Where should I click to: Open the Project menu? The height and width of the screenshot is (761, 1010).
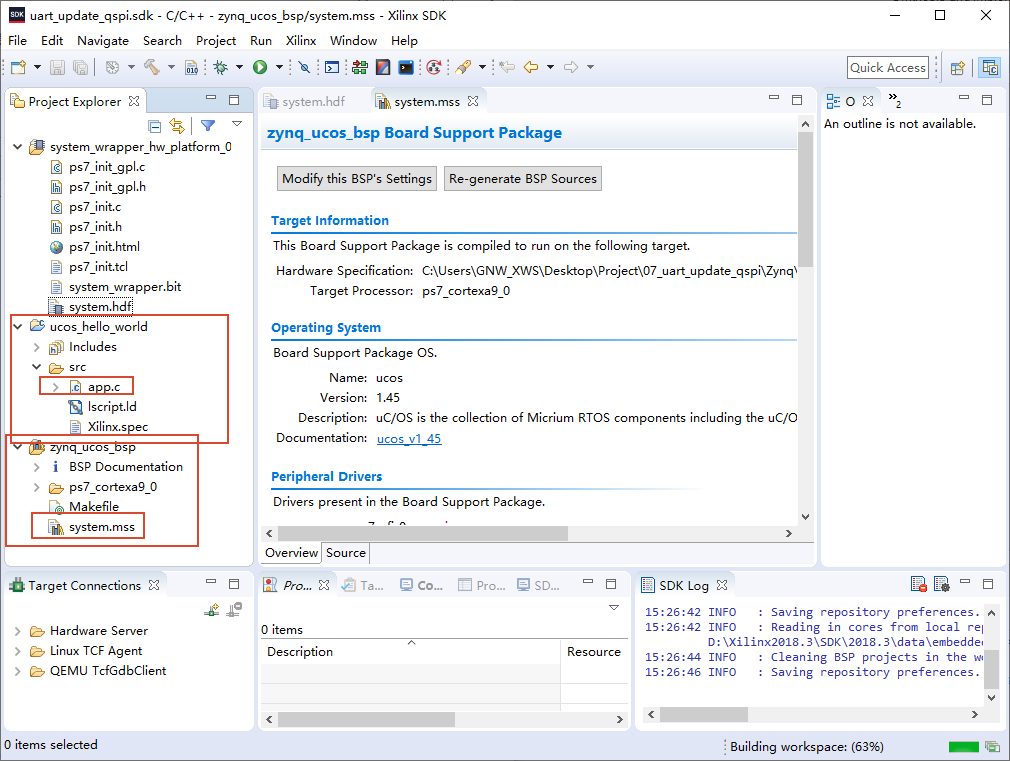216,41
